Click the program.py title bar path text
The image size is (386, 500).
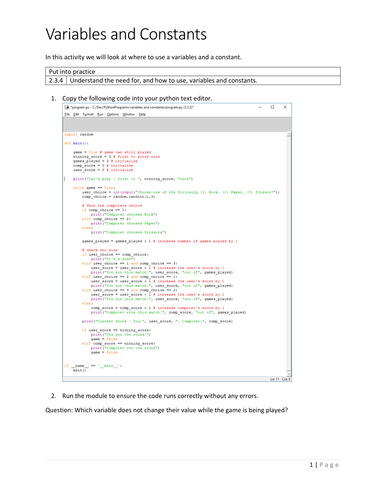click(x=132, y=107)
